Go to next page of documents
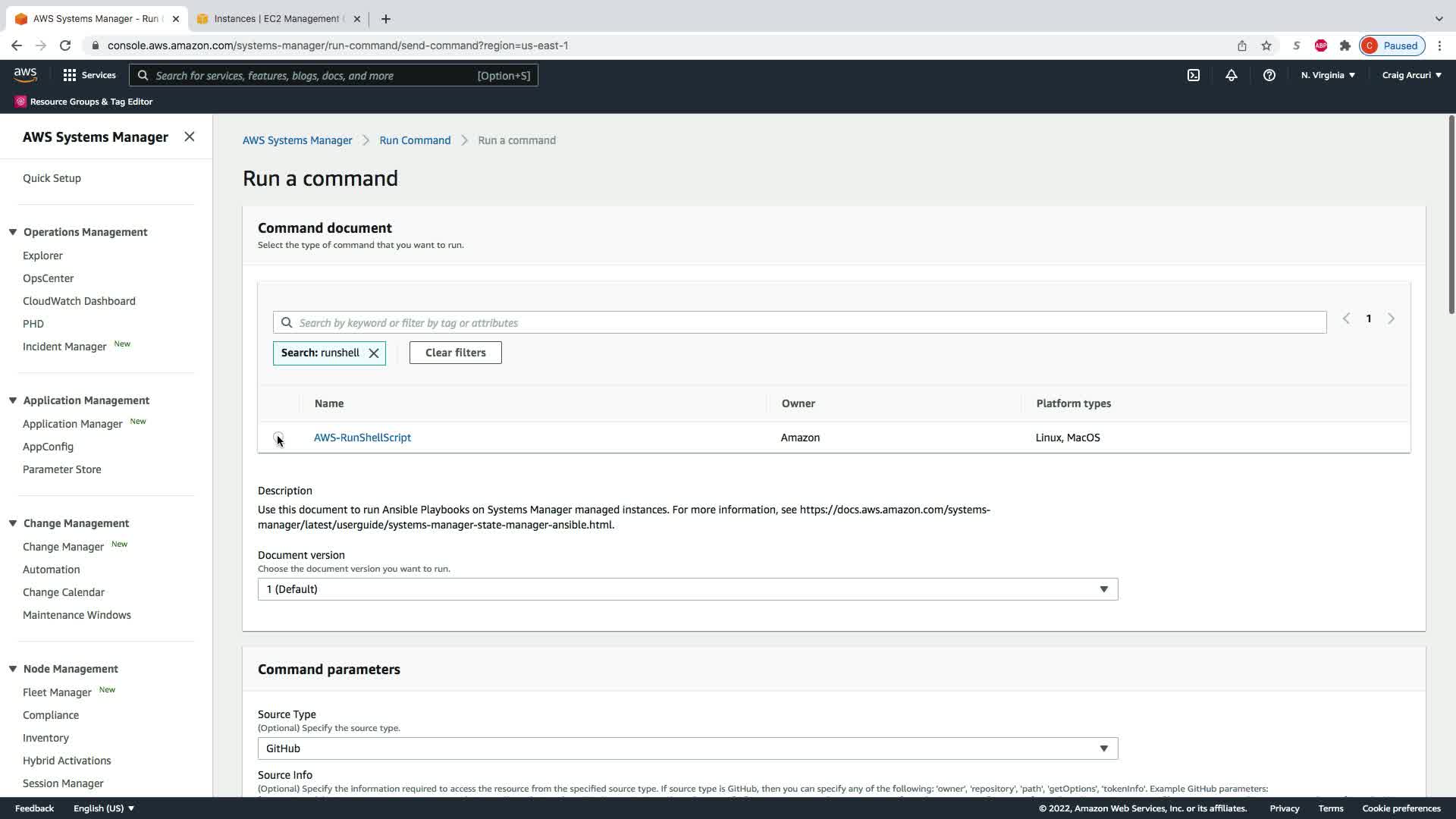The height and width of the screenshot is (819, 1456). [1391, 319]
